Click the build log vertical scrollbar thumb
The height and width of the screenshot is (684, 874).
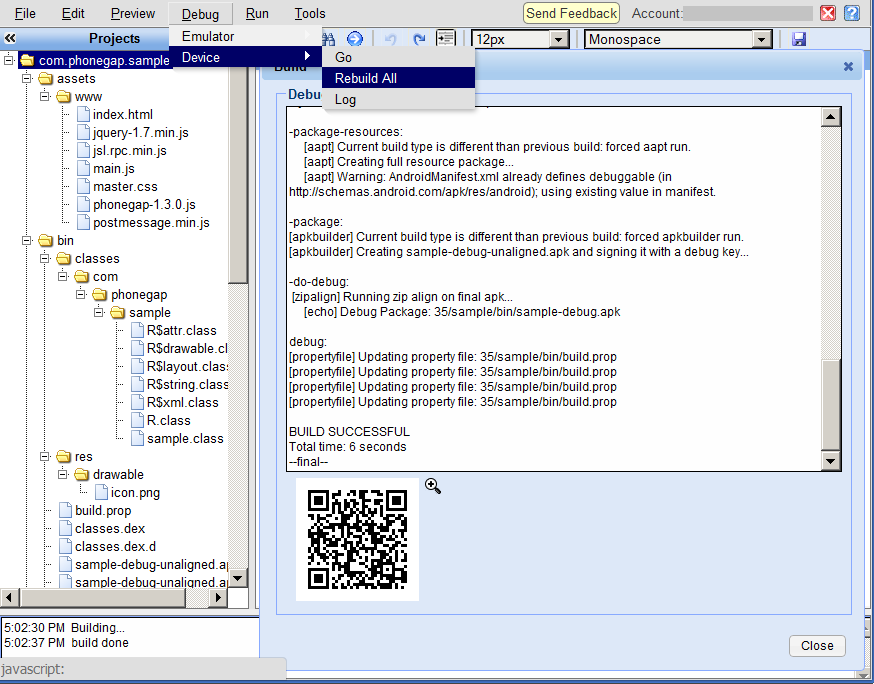(831, 405)
